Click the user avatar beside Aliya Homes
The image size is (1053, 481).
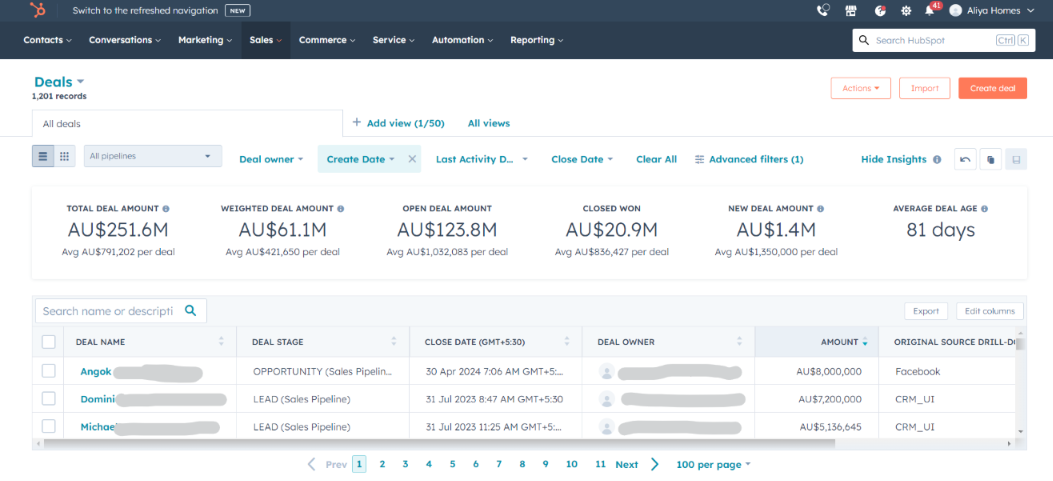(x=955, y=11)
